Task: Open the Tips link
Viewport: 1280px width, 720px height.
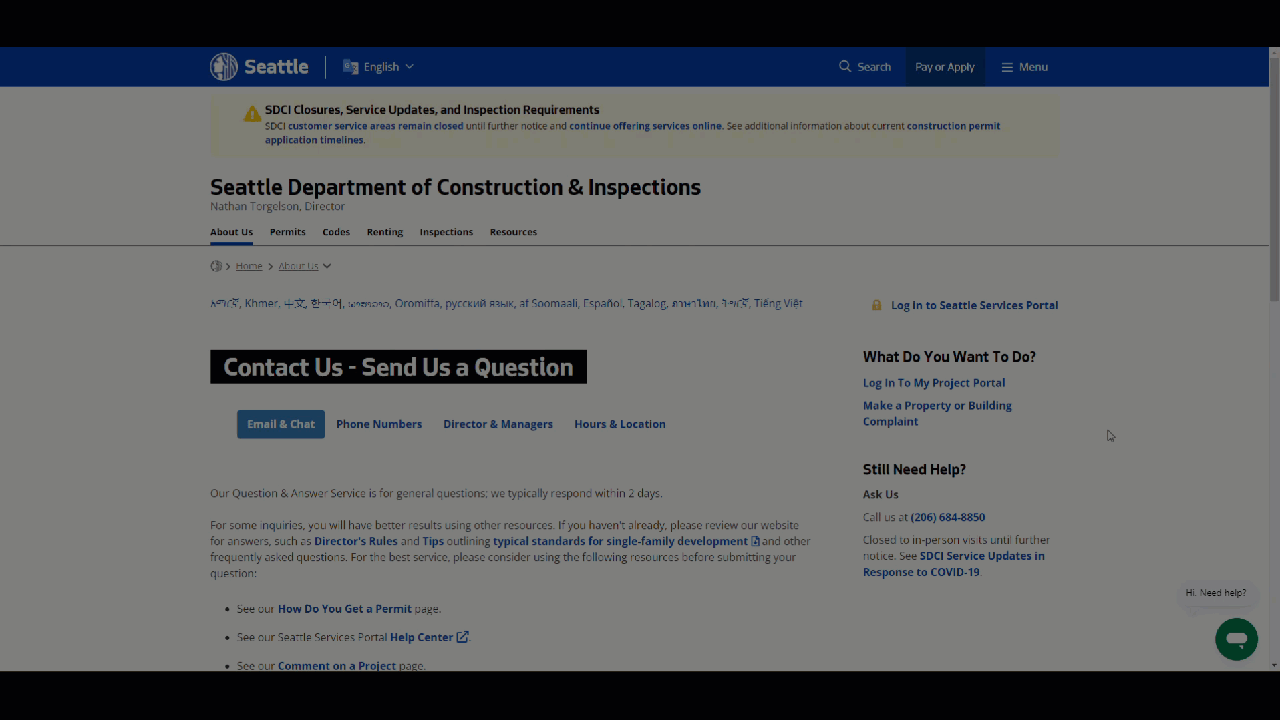Action: coord(433,541)
